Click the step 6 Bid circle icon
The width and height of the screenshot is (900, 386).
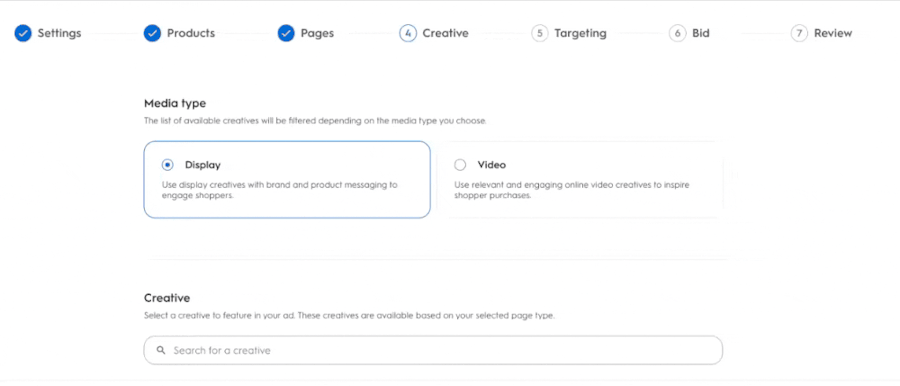click(x=677, y=33)
